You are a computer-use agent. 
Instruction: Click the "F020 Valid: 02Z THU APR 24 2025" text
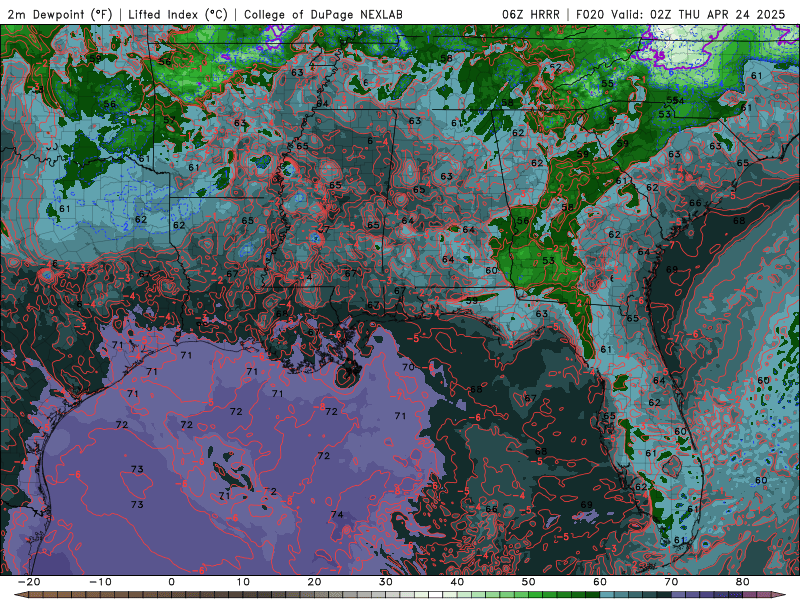tap(681, 15)
